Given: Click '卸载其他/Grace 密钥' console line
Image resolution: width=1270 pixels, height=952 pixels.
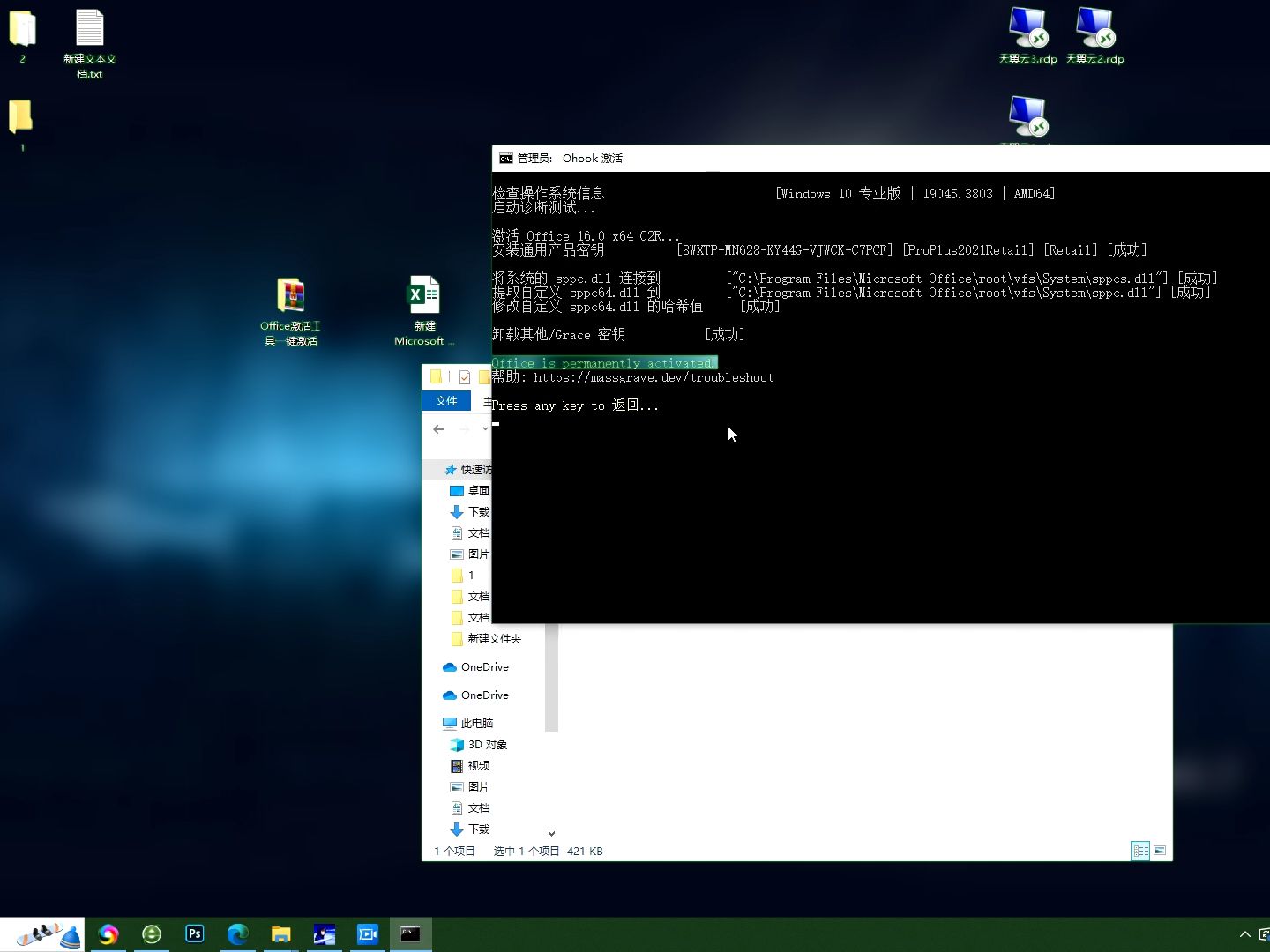Looking at the screenshot, I should click(558, 335).
